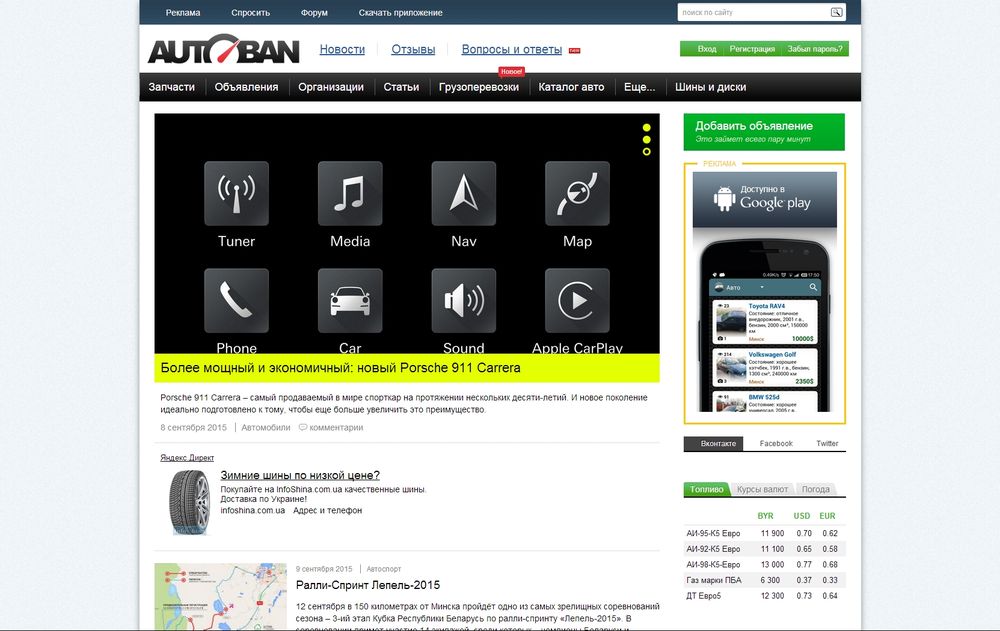
Task: Click Забыл пароль? link
Action: [x=814, y=49]
